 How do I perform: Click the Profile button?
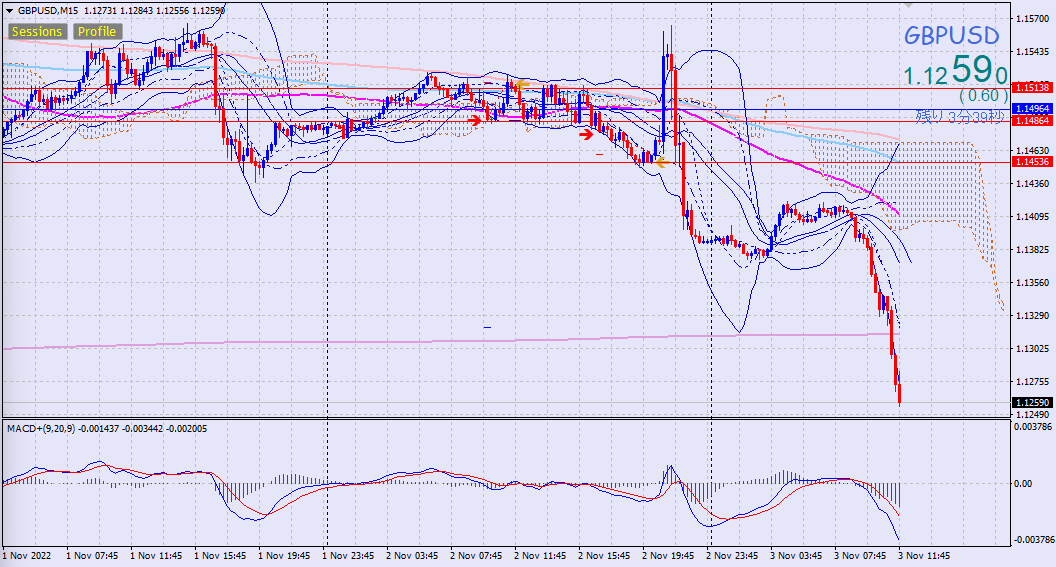(96, 32)
